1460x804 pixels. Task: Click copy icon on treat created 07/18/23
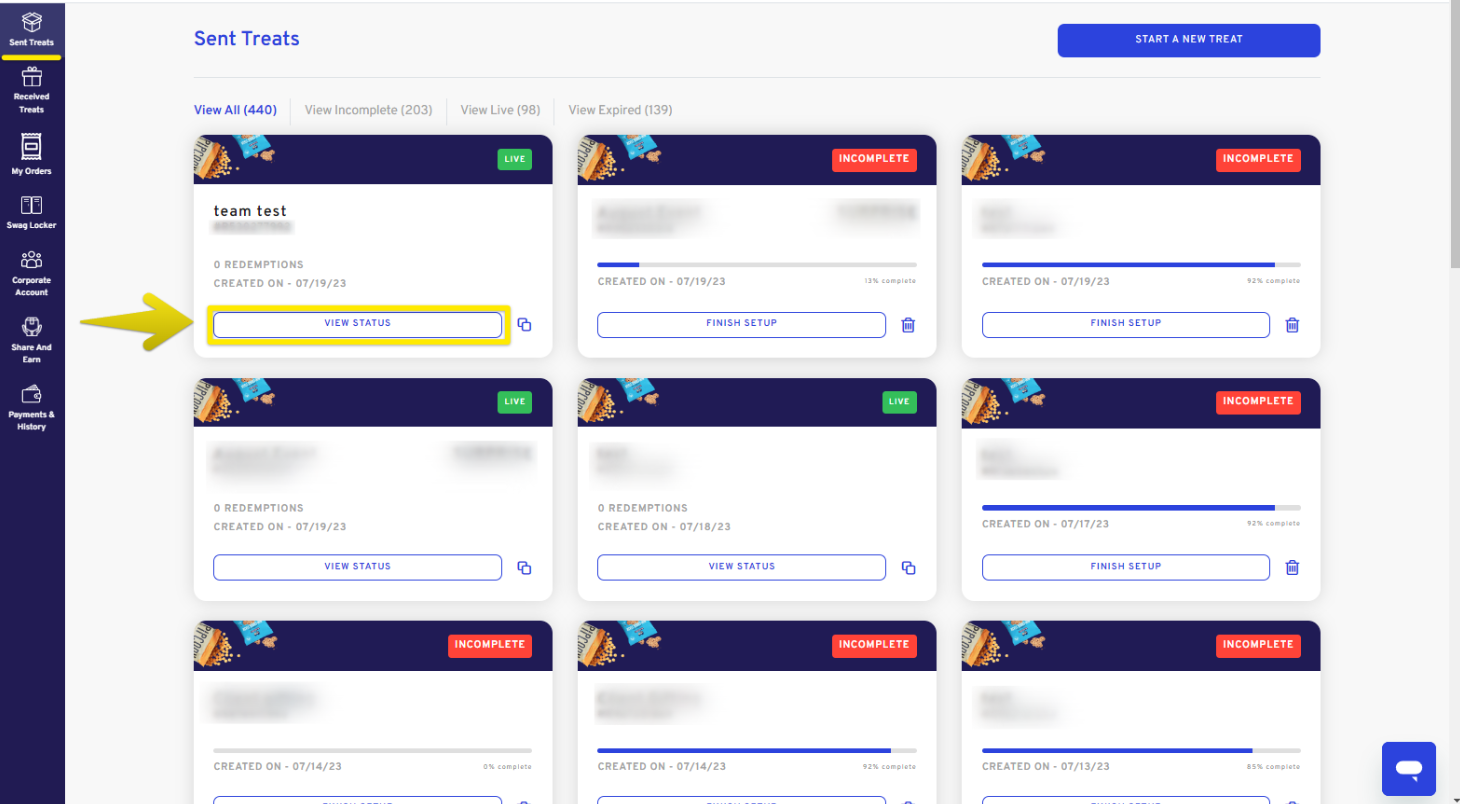click(908, 568)
